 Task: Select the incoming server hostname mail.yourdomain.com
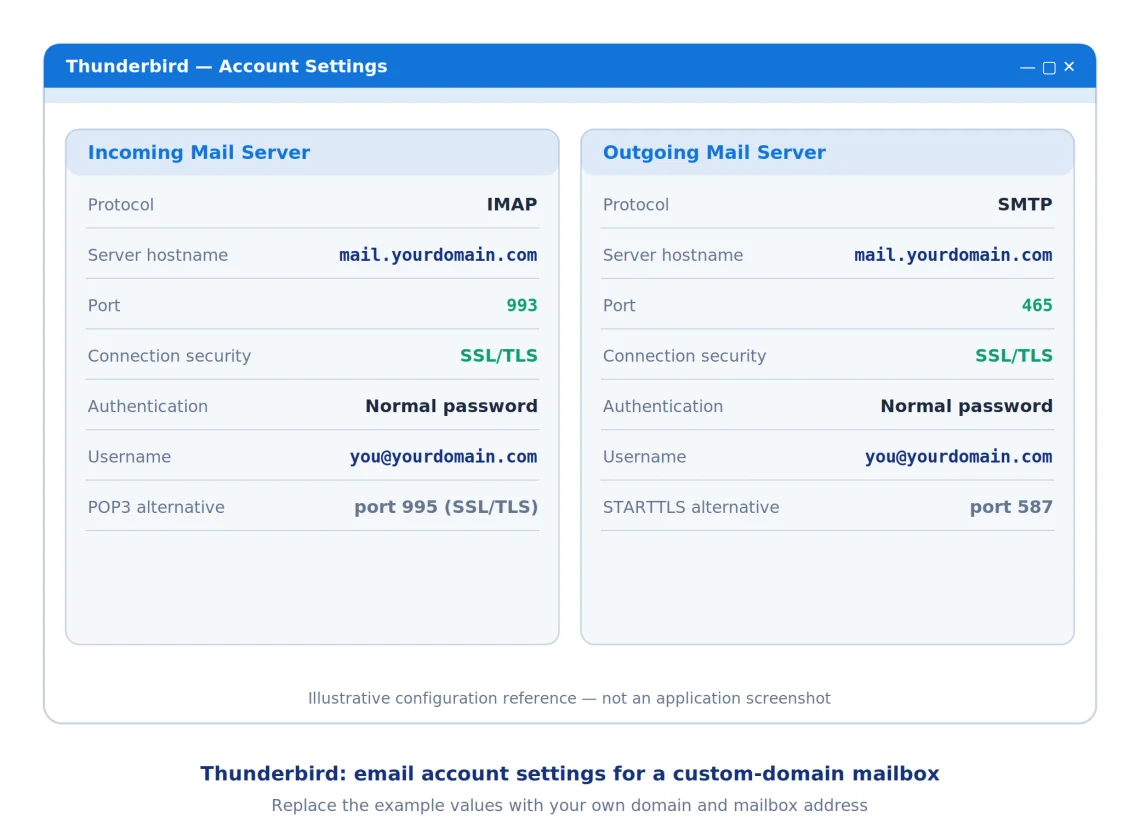pos(438,255)
